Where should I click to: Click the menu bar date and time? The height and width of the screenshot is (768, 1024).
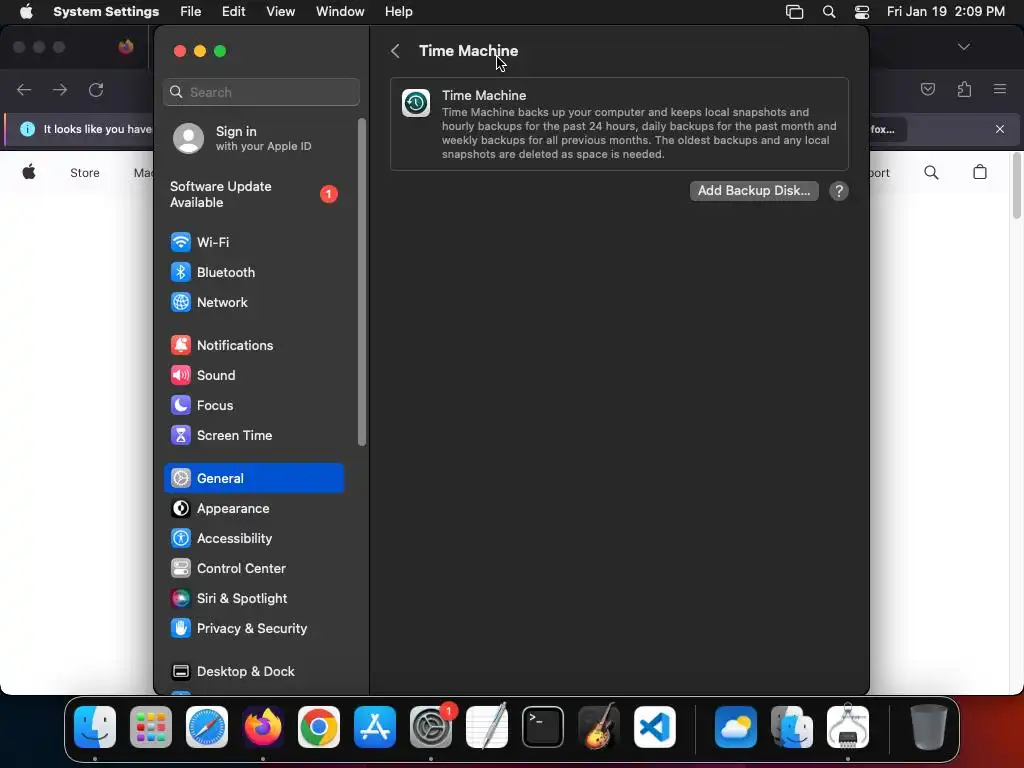tap(946, 12)
